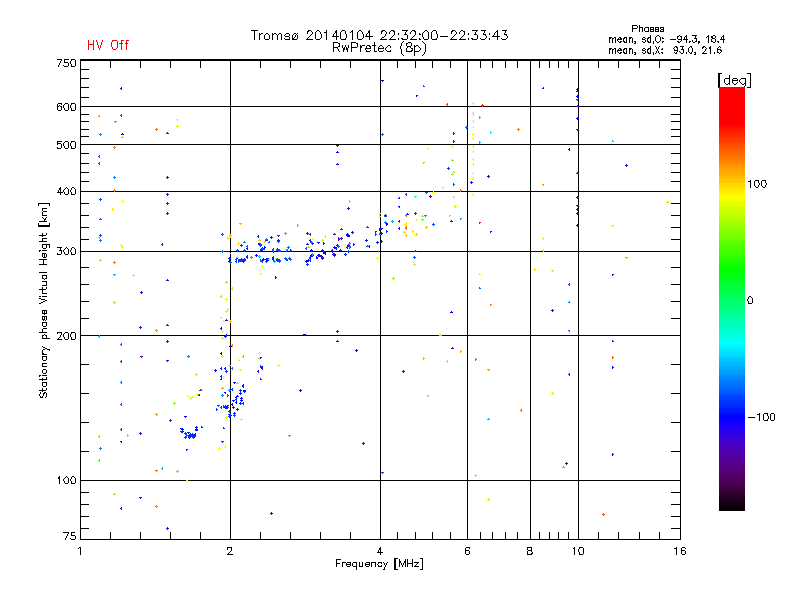Click the green band at 0 on the colorbar
Viewport: 800px width, 600px height.
(x=732, y=300)
